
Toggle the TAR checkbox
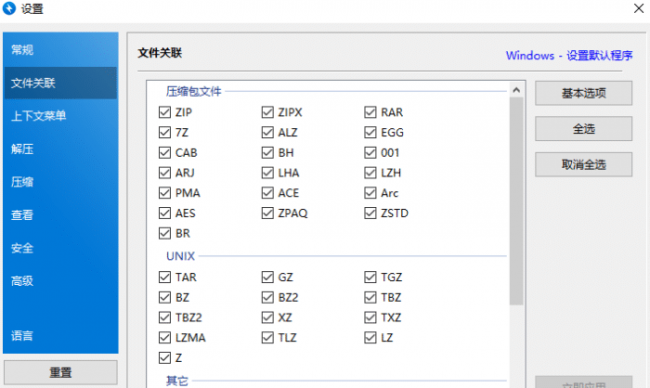165,277
